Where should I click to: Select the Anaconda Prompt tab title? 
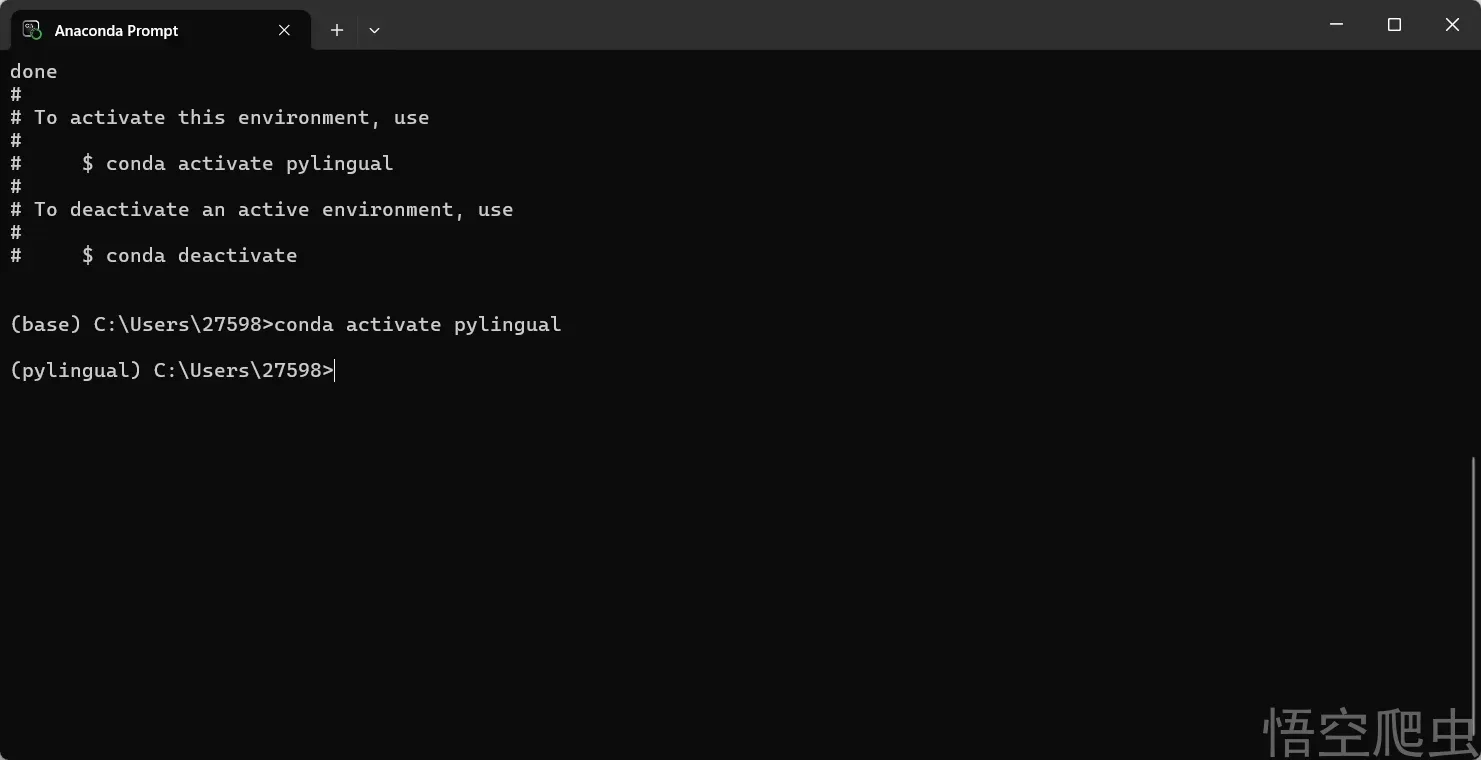[116, 31]
